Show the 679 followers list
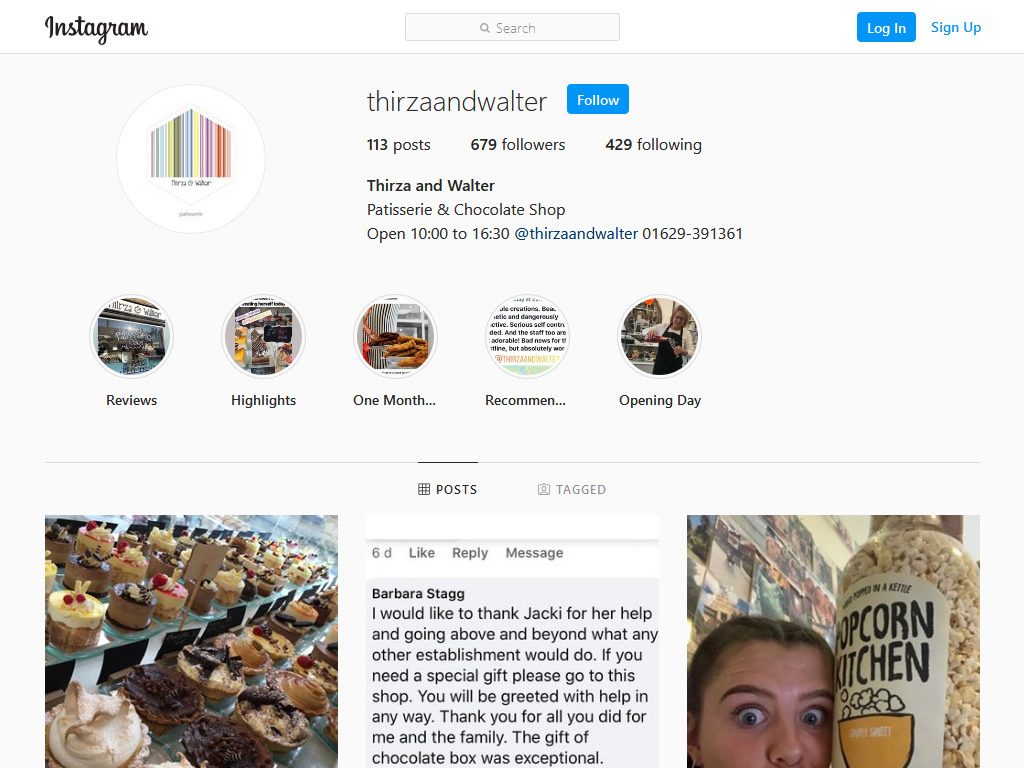 [x=518, y=144]
